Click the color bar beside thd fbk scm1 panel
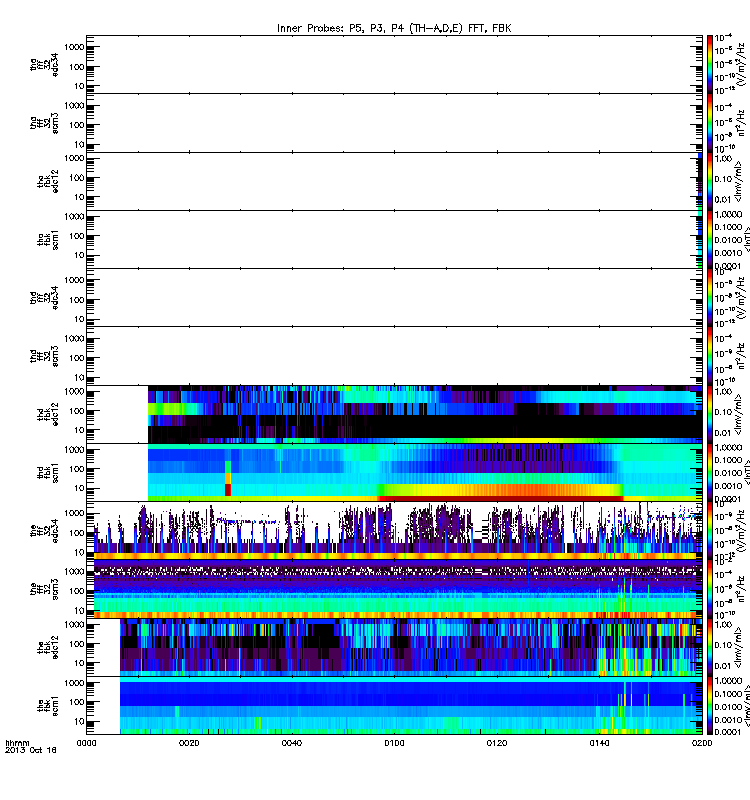 click(x=710, y=472)
